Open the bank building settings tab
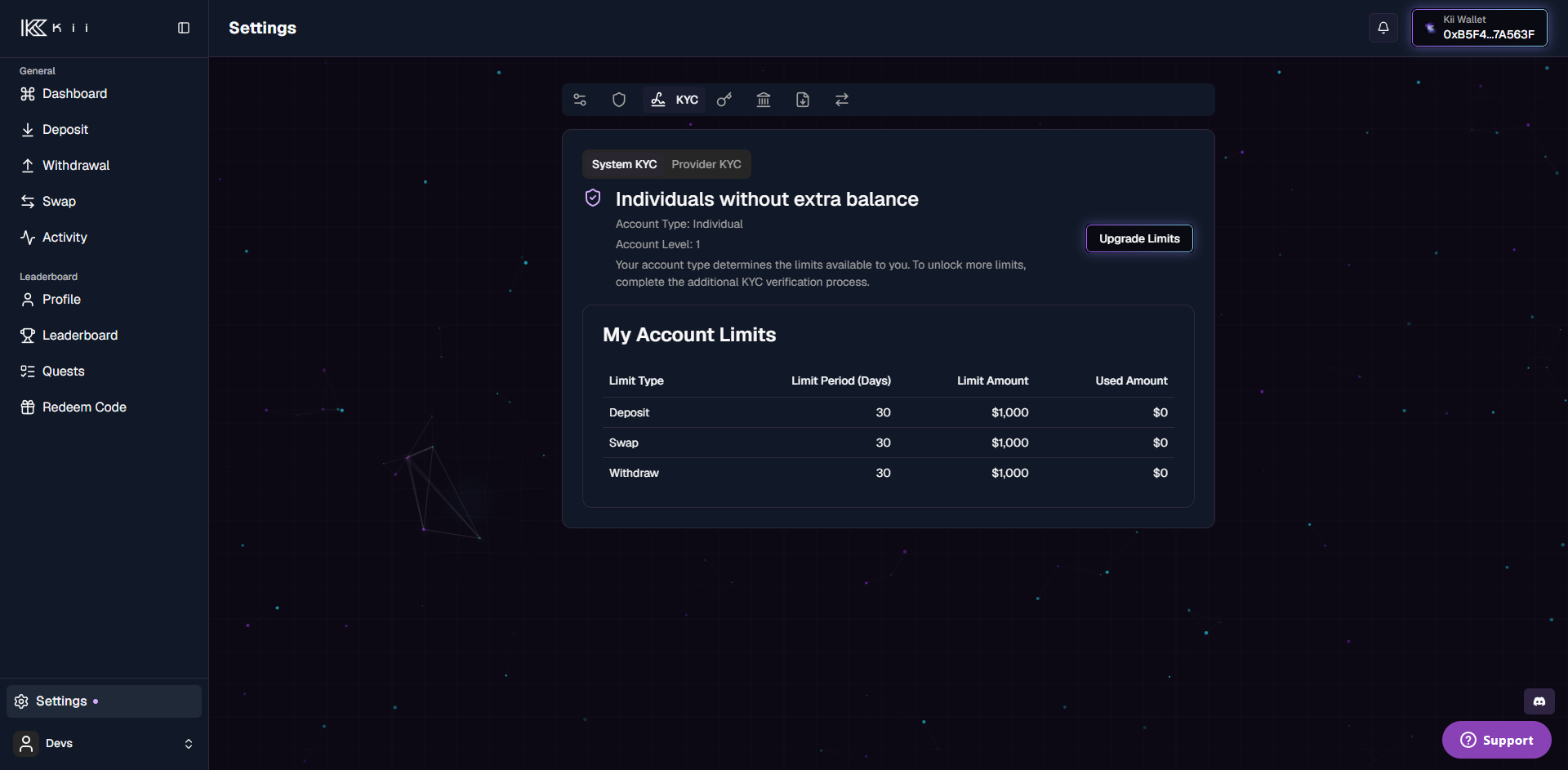Image resolution: width=1568 pixels, height=770 pixels. [764, 100]
